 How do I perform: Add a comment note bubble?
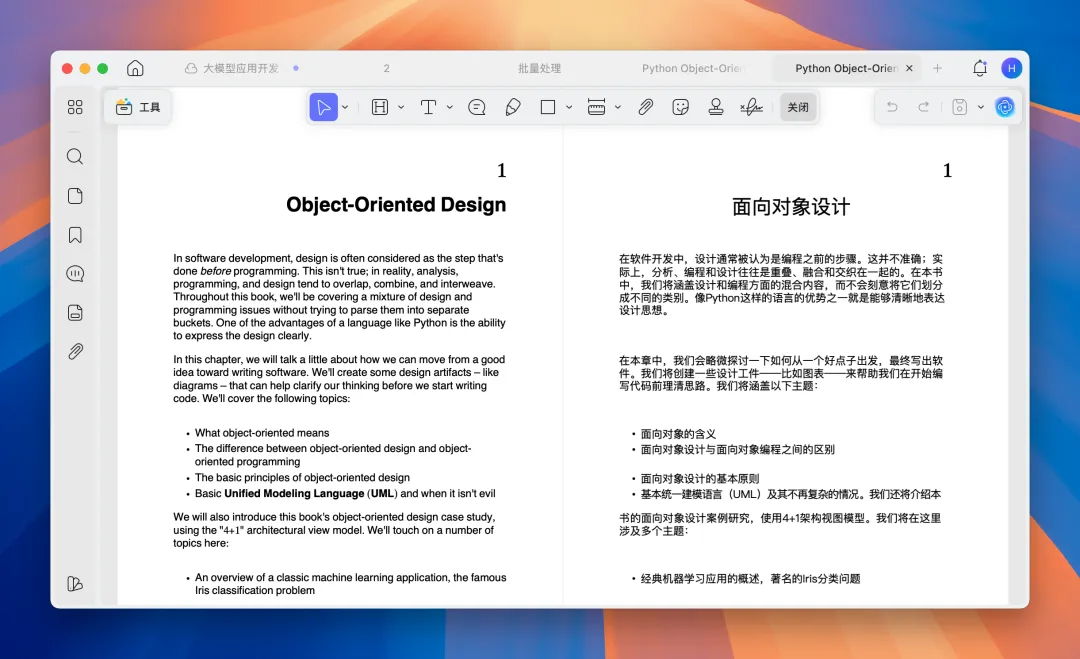pyautogui.click(x=477, y=107)
